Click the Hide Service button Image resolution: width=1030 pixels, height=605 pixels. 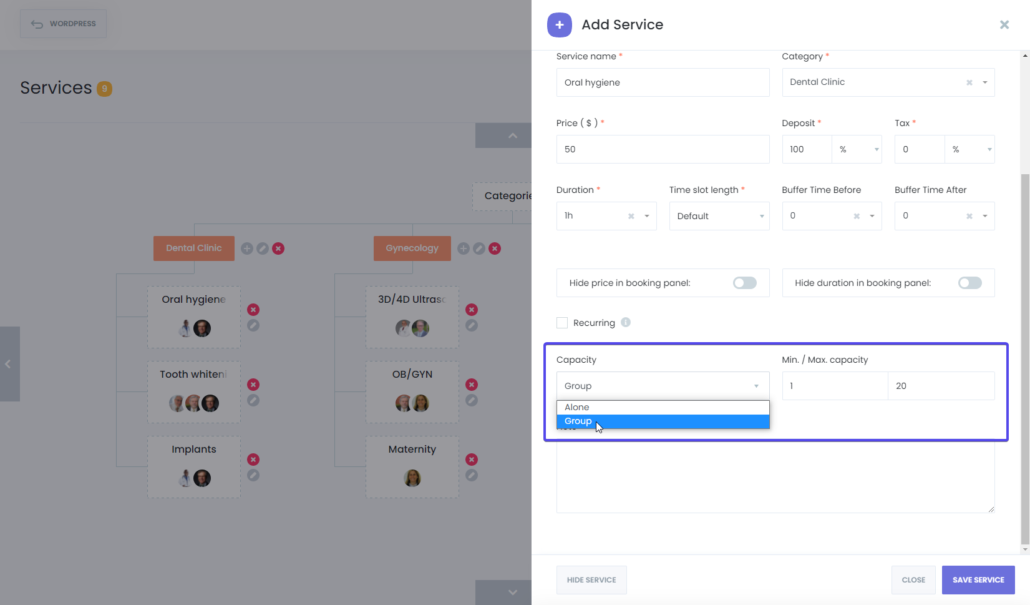[591, 580]
